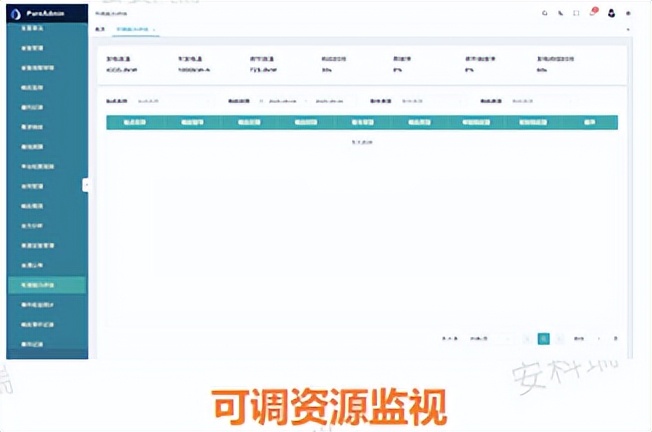Collapse sidebar using the edge handle
The width and height of the screenshot is (652, 432).
[x=86, y=185]
